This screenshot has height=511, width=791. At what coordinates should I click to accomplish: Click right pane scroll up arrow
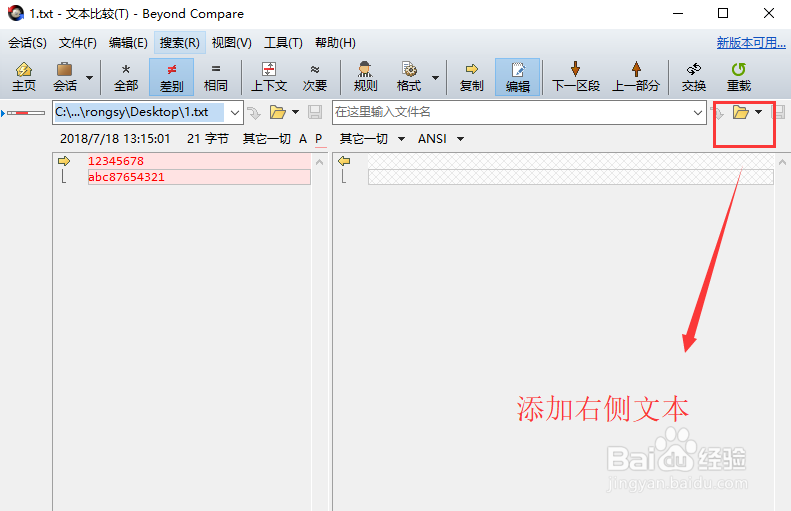point(782,162)
